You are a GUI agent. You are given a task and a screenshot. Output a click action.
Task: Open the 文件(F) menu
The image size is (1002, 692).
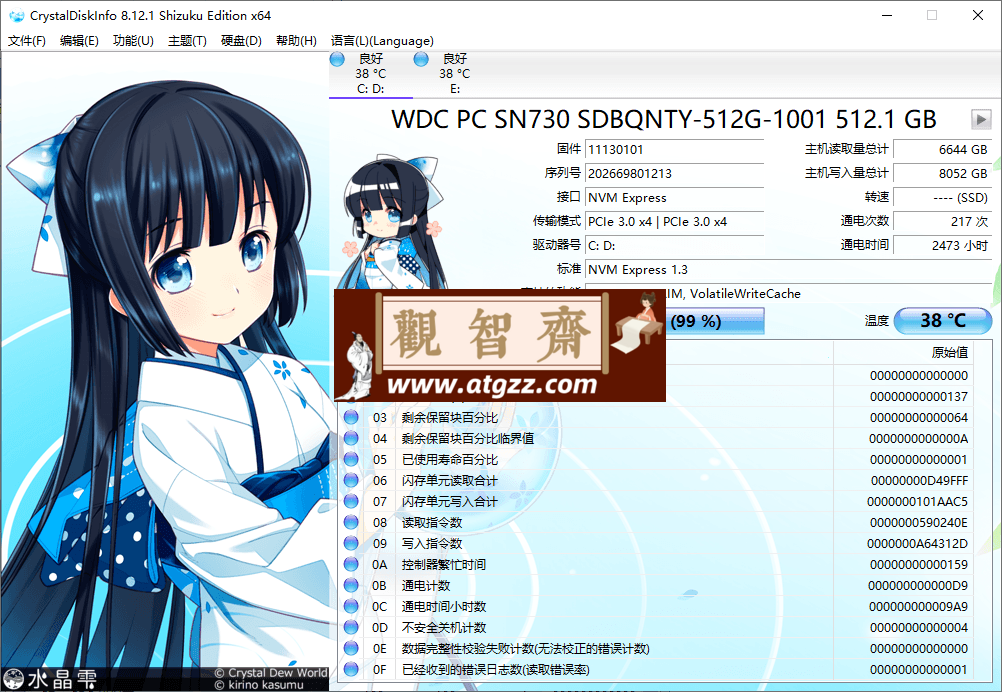point(27,41)
